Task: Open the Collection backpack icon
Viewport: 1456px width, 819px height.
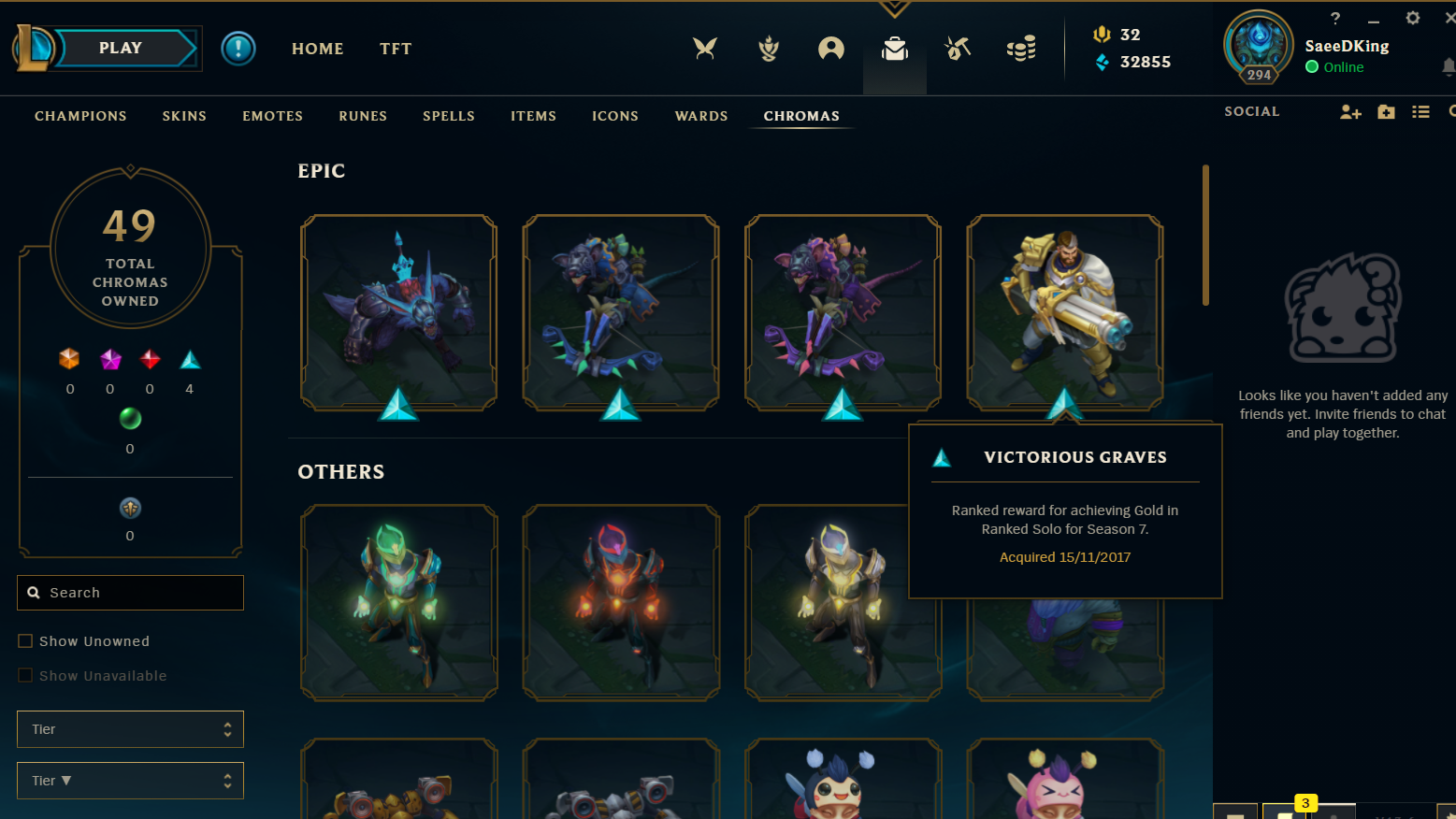Action: click(895, 49)
